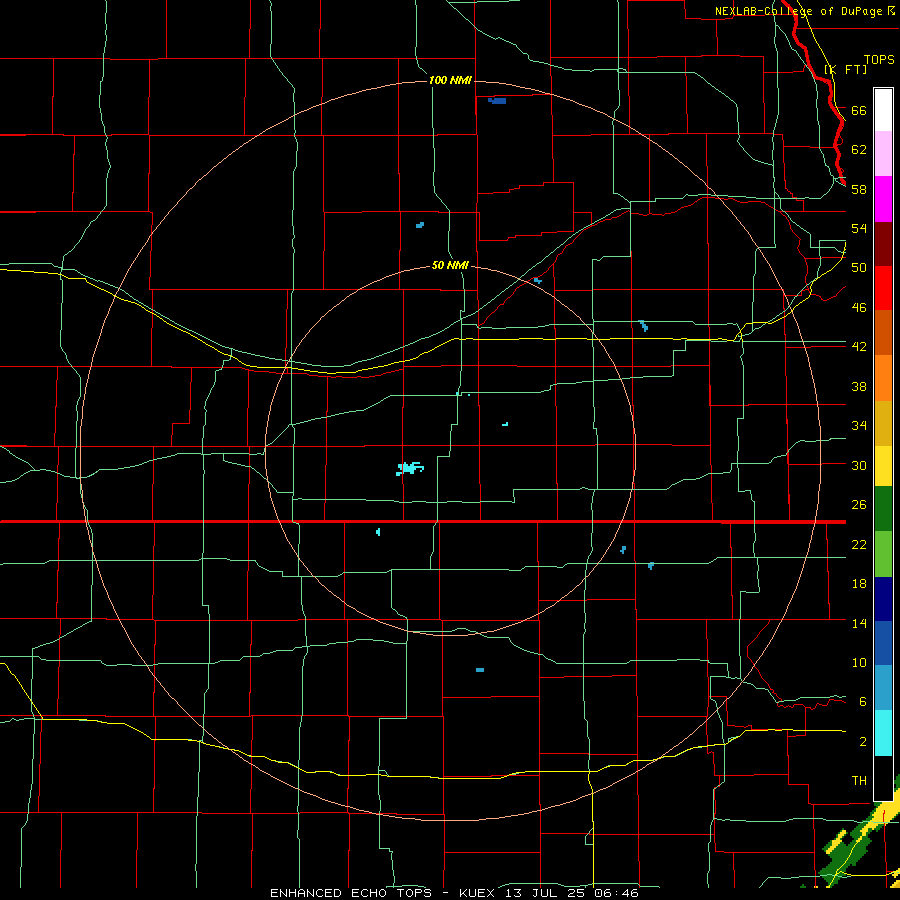Pick the bright red legend swatch
900x900 pixels.
coord(883,288)
